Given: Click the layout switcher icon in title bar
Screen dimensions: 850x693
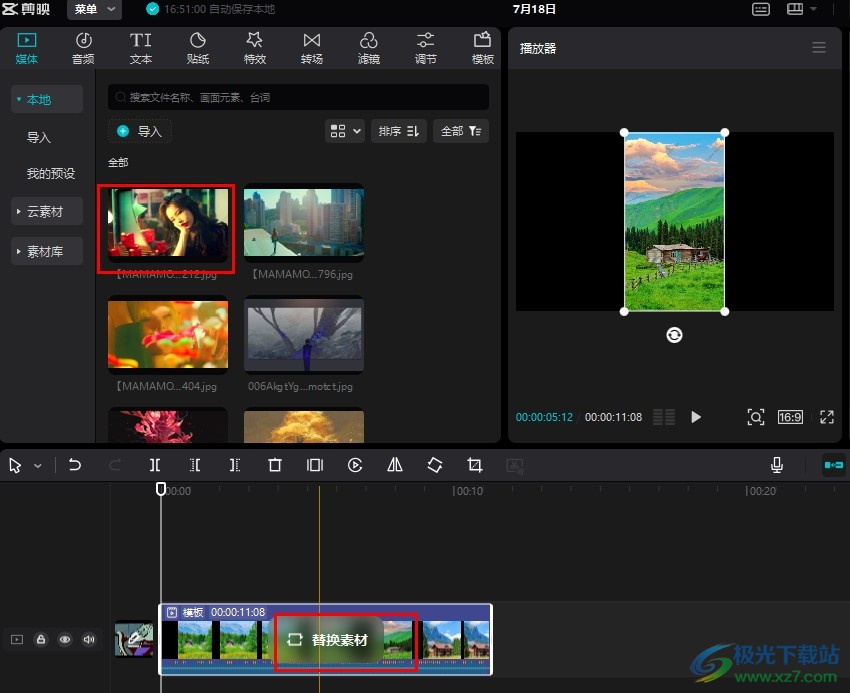Looking at the screenshot, I should coord(795,9).
